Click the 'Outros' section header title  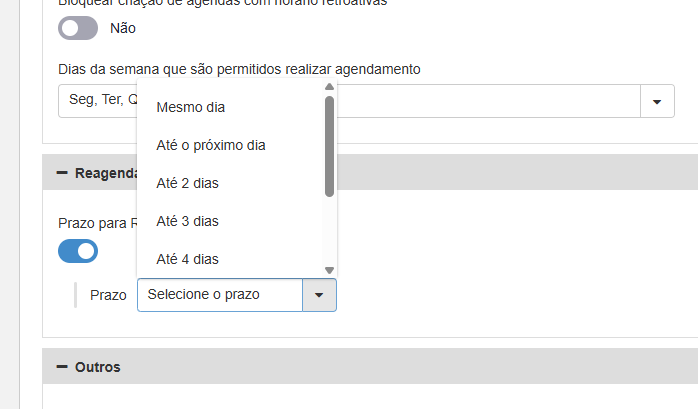[98, 367]
